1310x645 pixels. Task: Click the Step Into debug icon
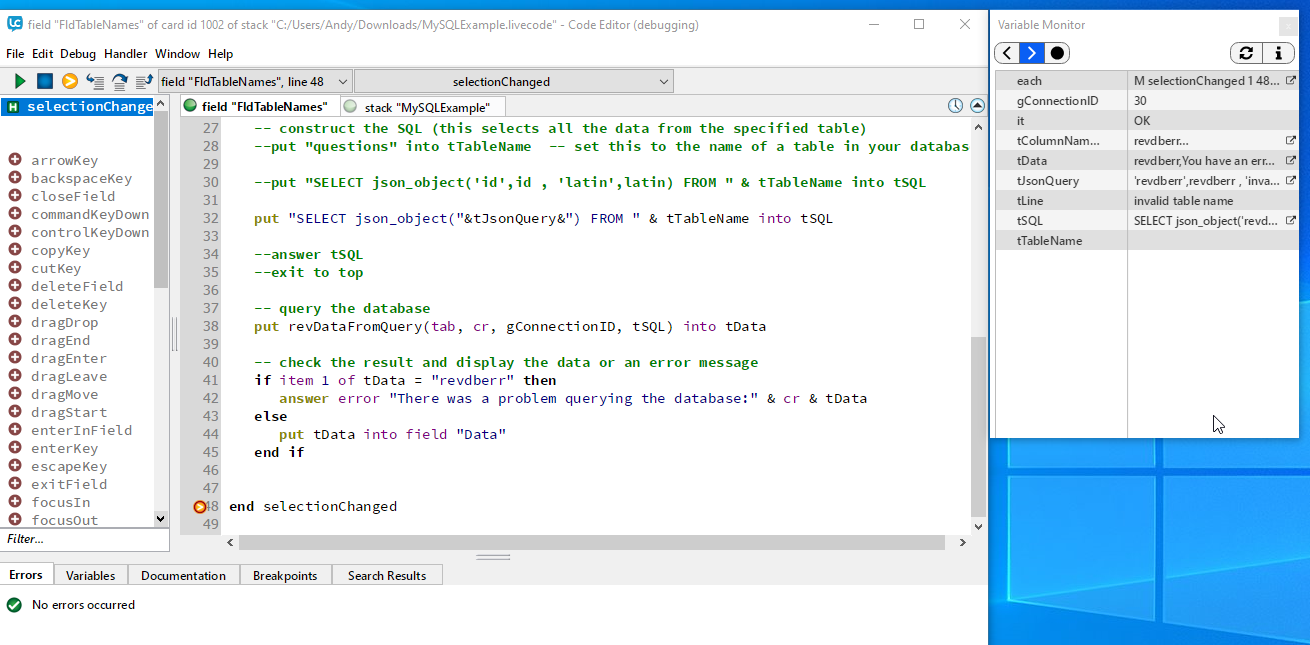(x=95, y=81)
